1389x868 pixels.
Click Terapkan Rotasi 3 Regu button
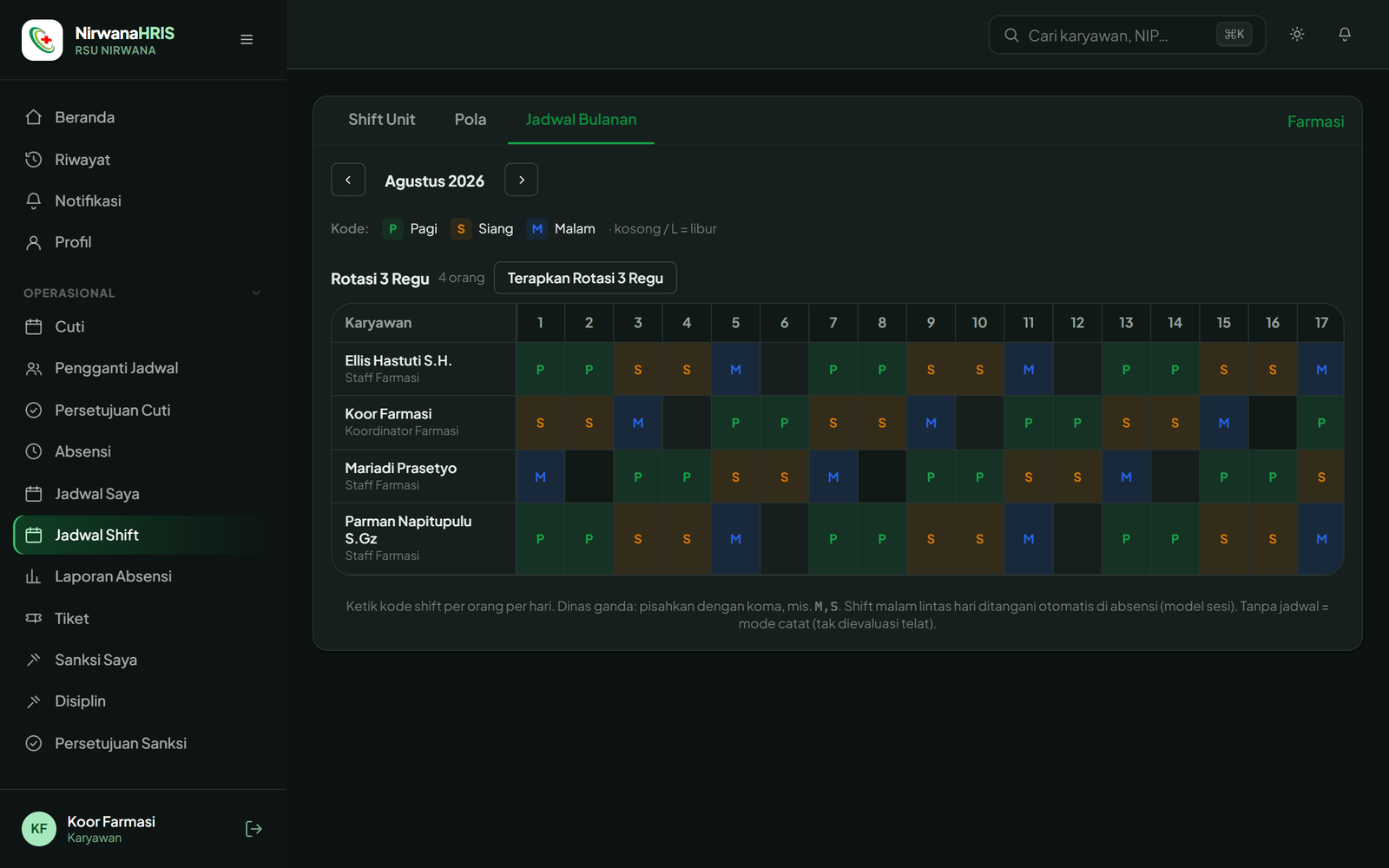click(585, 278)
